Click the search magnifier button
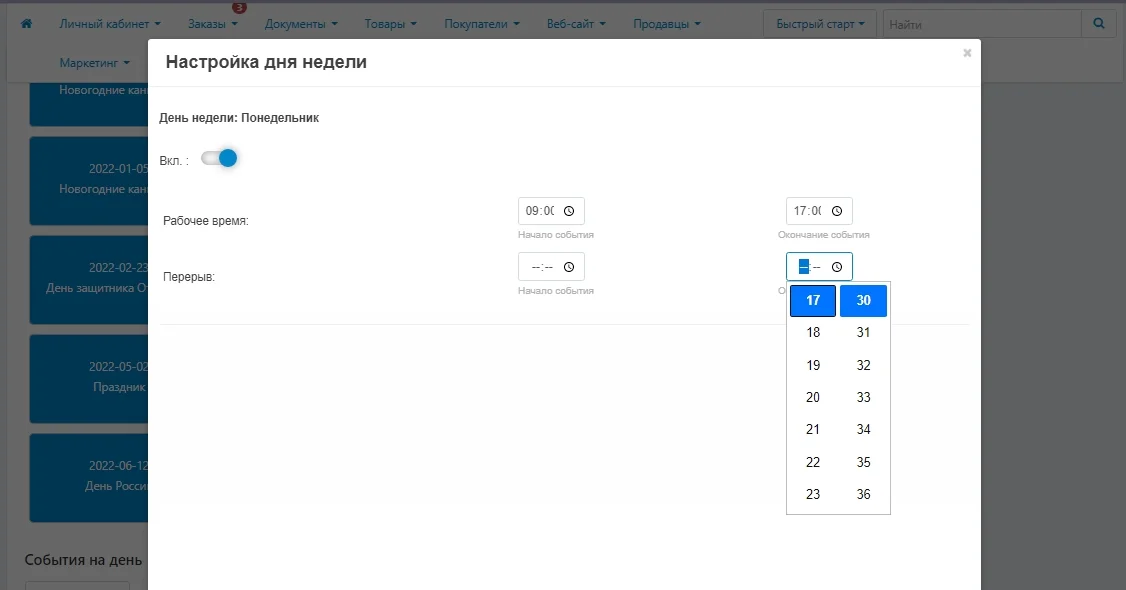 pos(1099,24)
